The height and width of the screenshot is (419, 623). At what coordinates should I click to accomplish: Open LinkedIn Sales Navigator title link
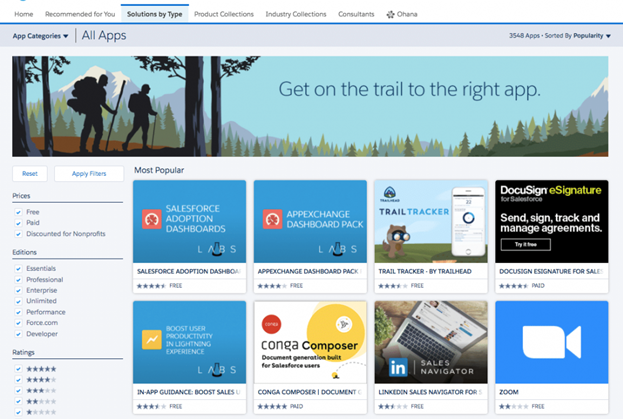(x=430, y=392)
